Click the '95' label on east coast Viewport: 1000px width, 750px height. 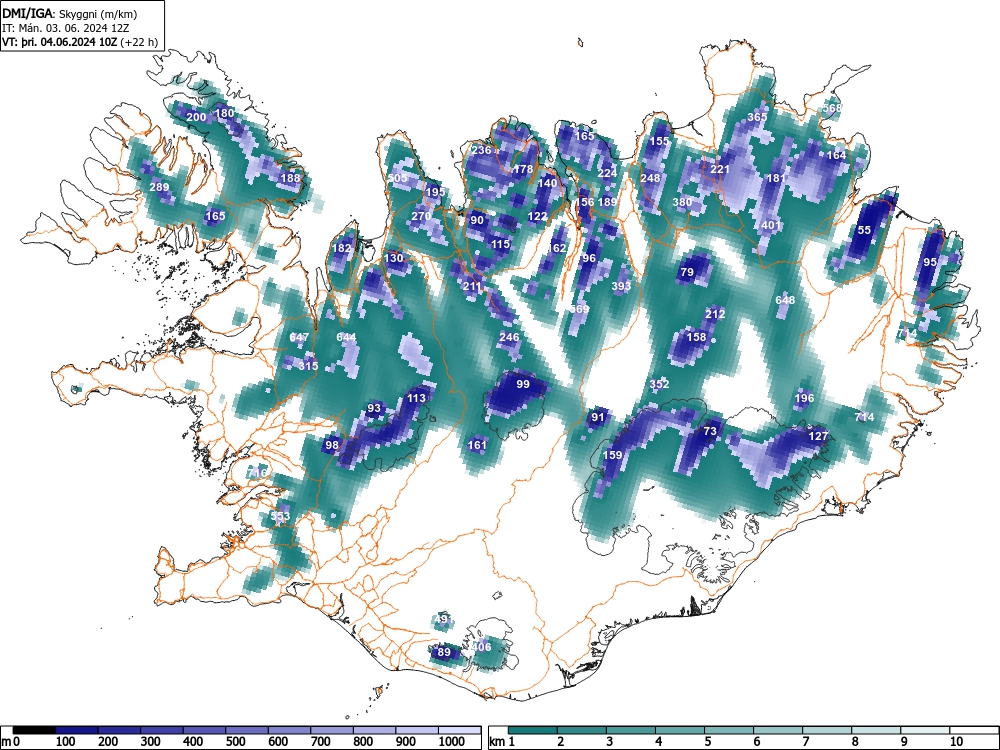coord(930,261)
